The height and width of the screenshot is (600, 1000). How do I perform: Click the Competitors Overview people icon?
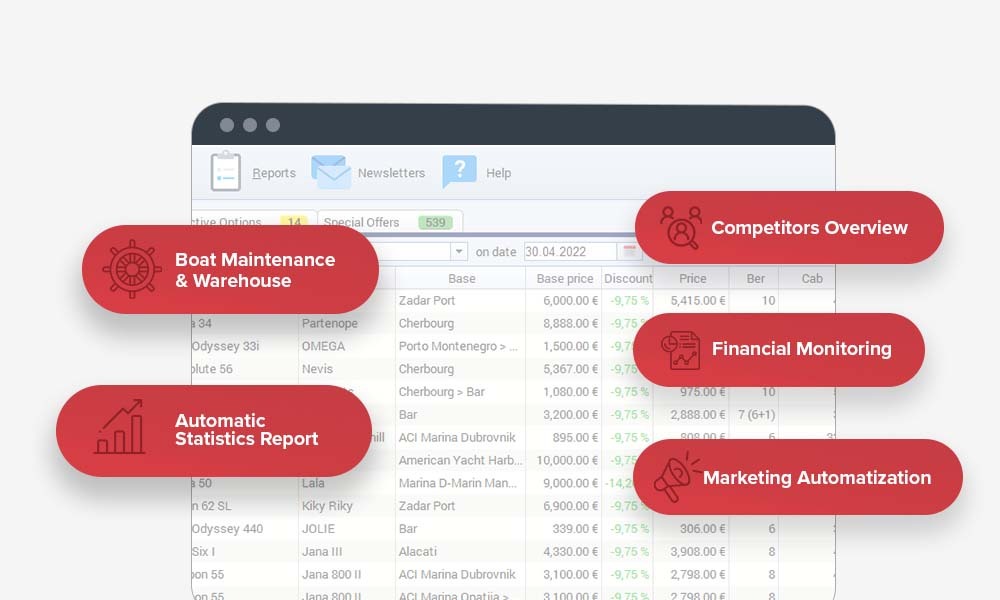[681, 228]
